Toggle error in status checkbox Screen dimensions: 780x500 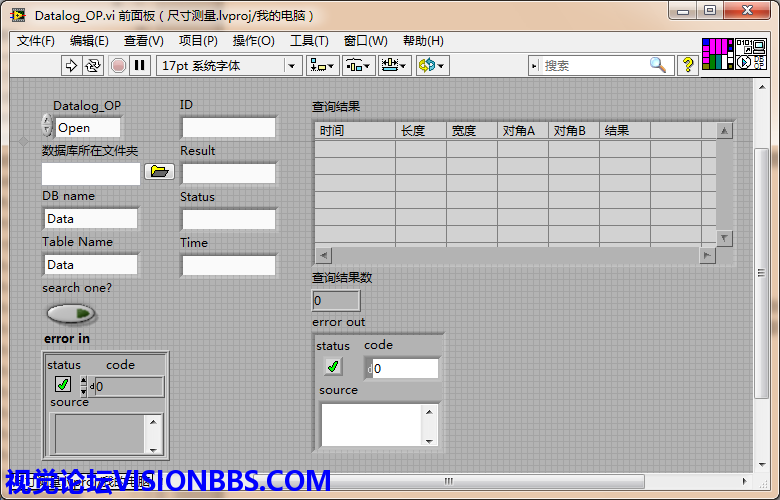click(62, 384)
